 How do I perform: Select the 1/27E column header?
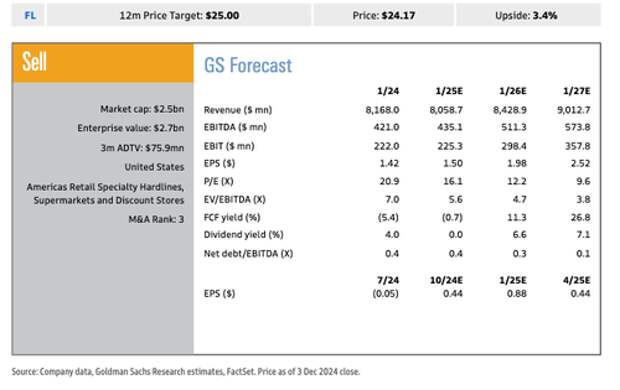[577, 91]
